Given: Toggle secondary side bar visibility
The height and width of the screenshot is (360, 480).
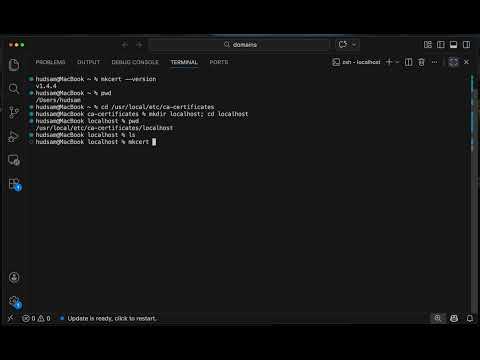Looking at the screenshot, I should tap(466, 45).
